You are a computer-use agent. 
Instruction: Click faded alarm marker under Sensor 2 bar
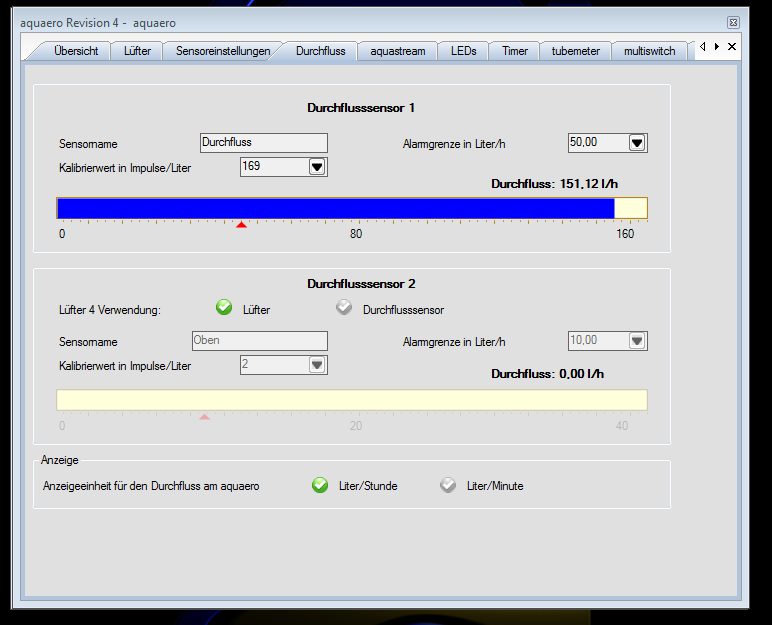pyautogui.click(x=204, y=417)
